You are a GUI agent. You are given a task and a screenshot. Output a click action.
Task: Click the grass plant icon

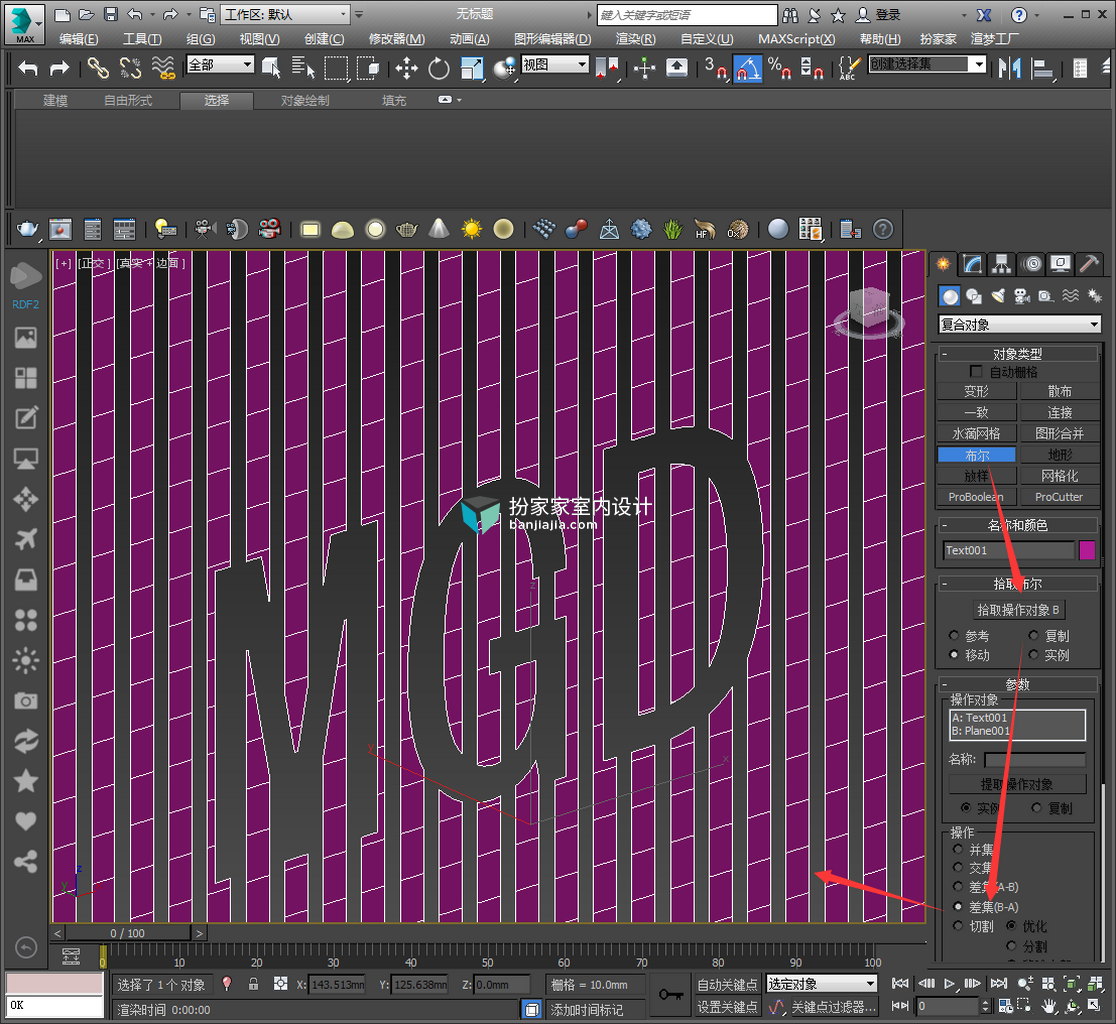point(673,229)
